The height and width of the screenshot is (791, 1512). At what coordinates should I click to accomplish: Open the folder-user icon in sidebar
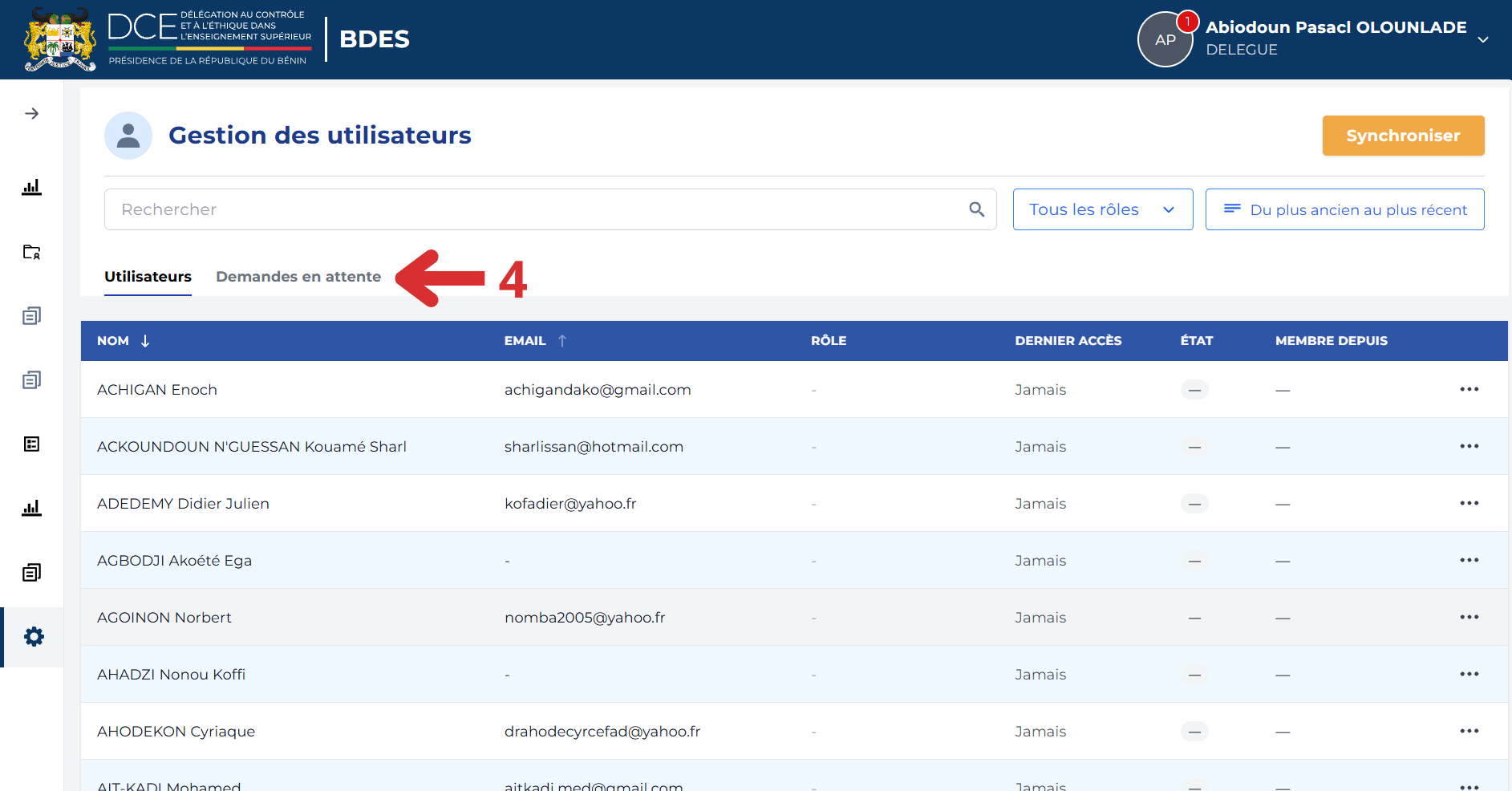coord(31,252)
